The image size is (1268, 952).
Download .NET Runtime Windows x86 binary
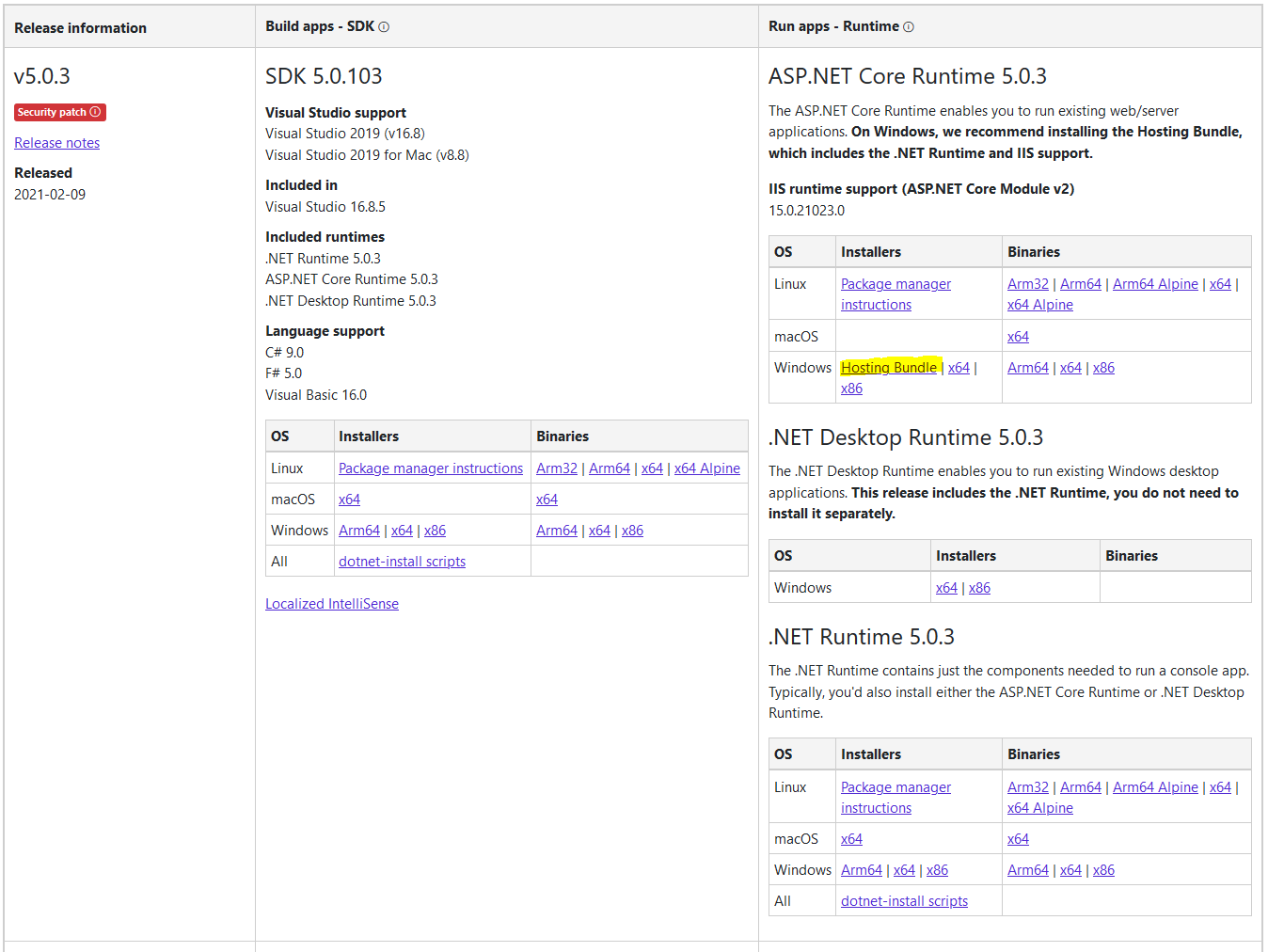pyautogui.click(x=1103, y=870)
